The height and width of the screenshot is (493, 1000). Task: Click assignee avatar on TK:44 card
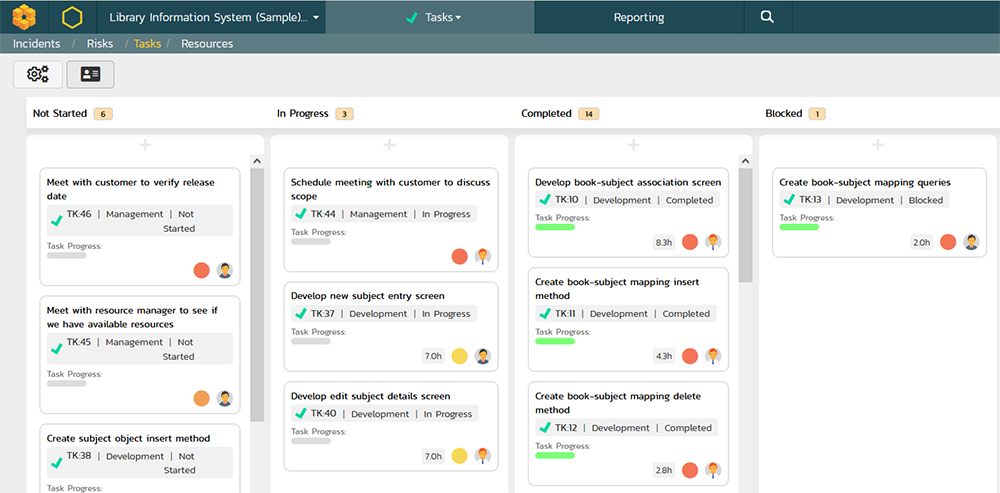pyautogui.click(x=483, y=256)
